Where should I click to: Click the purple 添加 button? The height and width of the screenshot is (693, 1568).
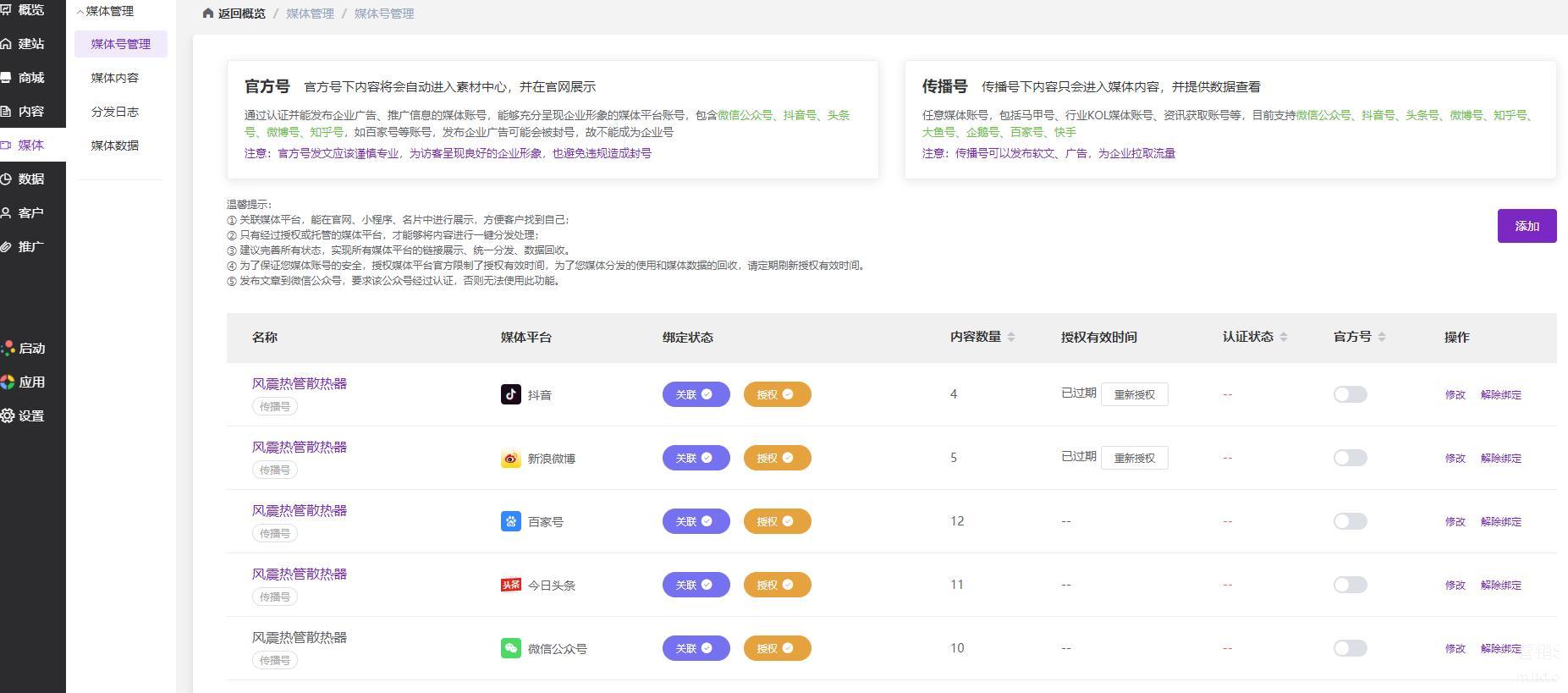pos(1527,226)
